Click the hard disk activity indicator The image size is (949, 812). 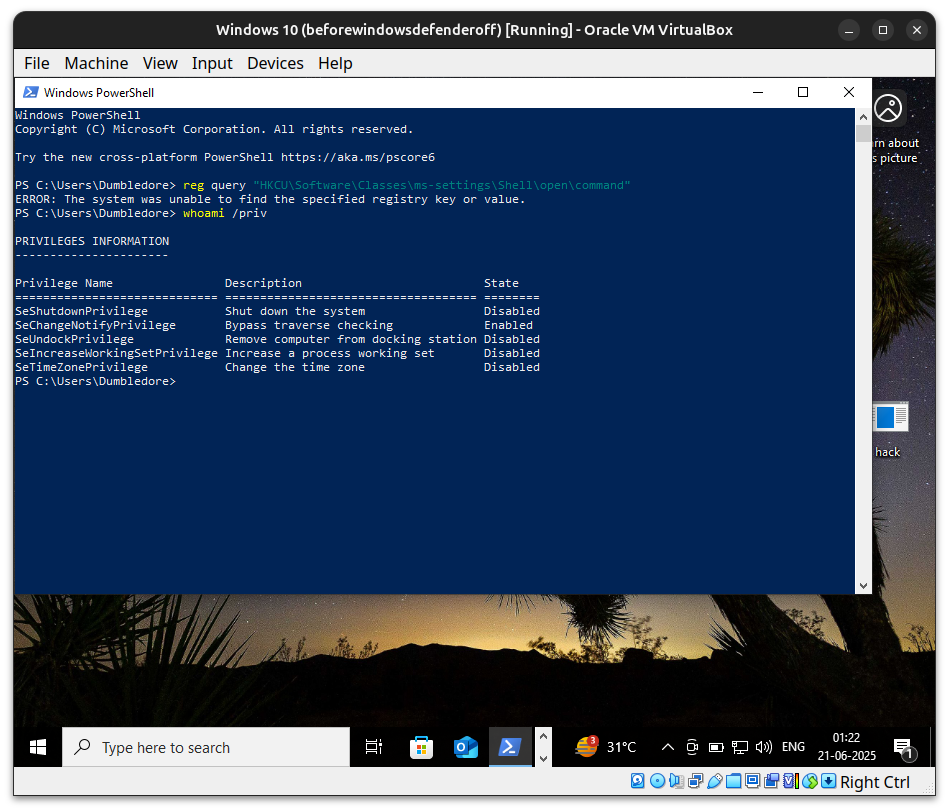pyautogui.click(x=637, y=781)
